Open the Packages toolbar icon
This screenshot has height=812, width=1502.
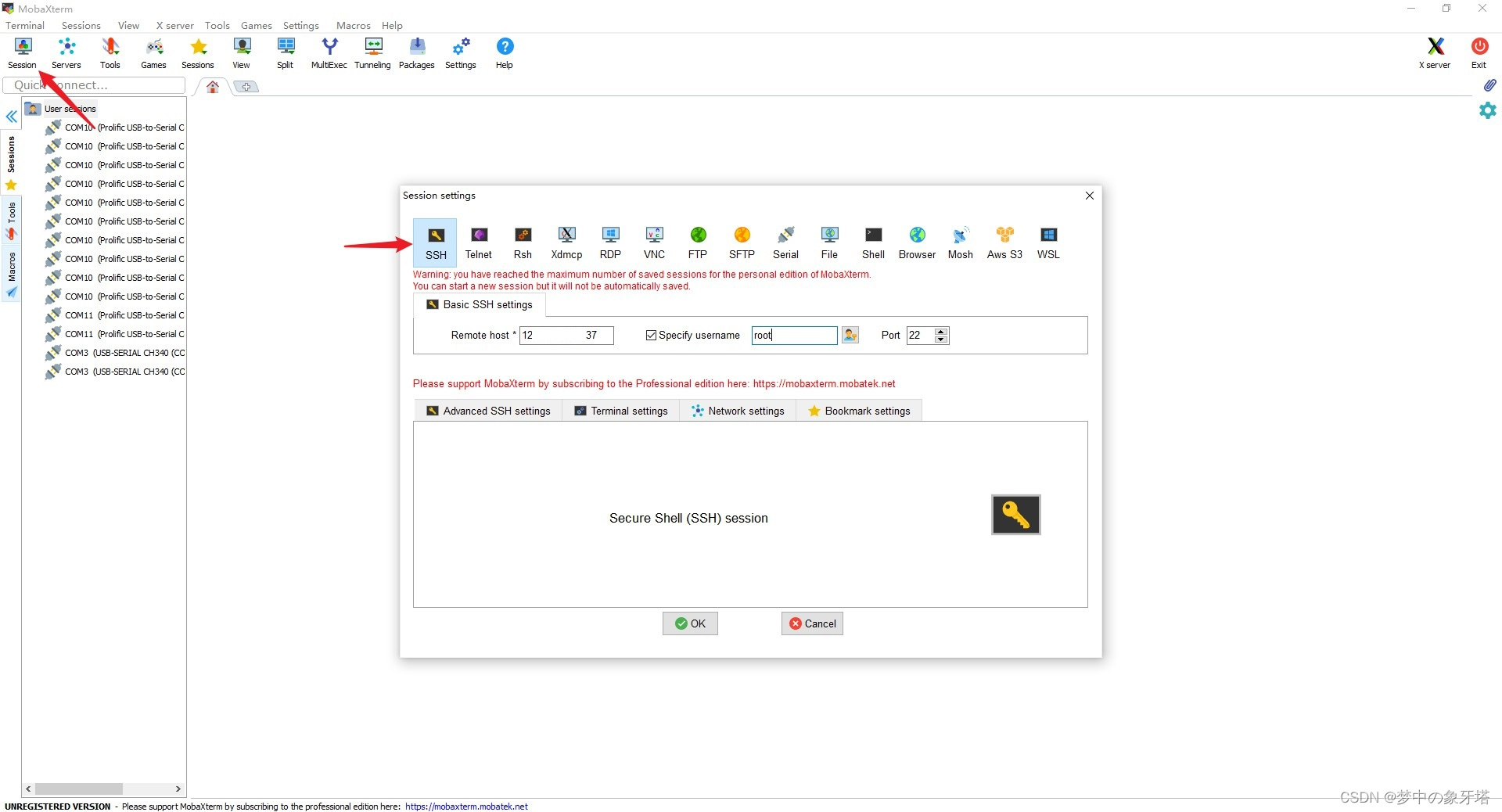click(417, 53)
